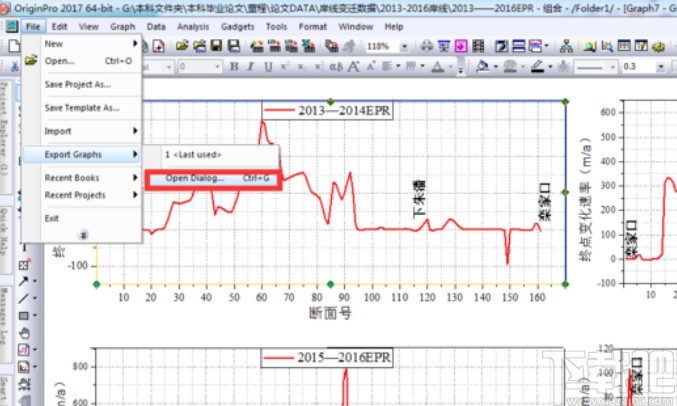Select the Rectangle drawing tool
This screenshot has height=406, width=677.
(23, 316)
